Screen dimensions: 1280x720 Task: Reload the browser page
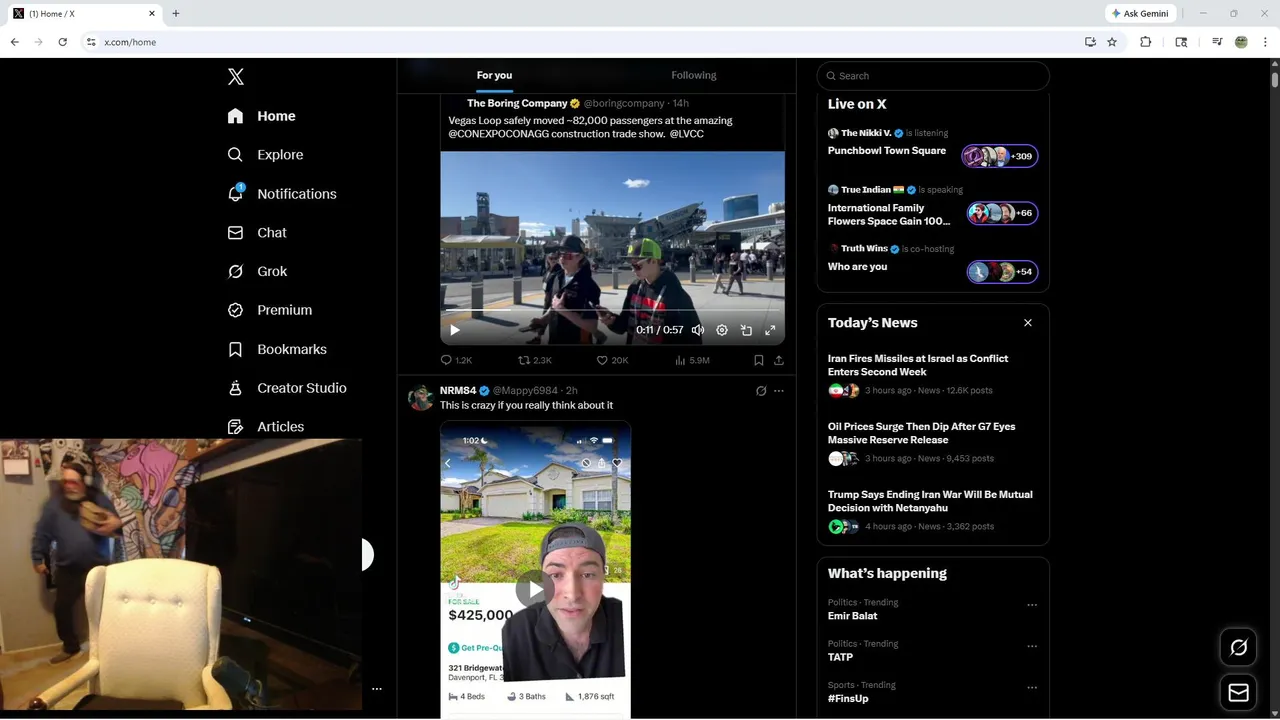click(62, 42)
